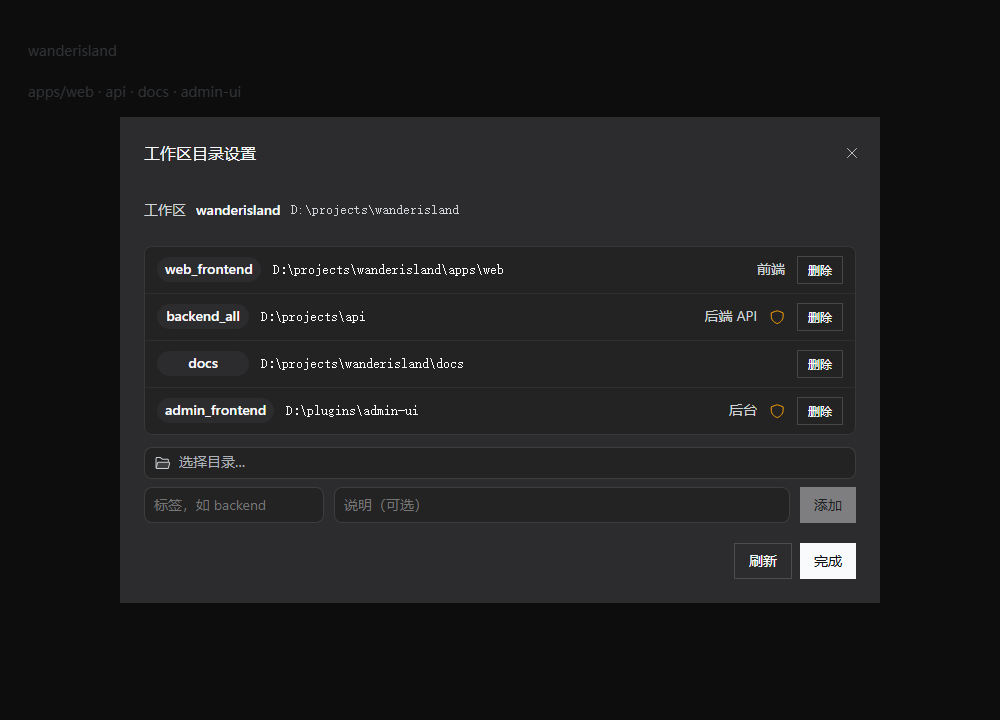Click apps/web · api · docs · admin-ui background text
This screenshot has height=720, width=1000.
click(x=135, y=92)
